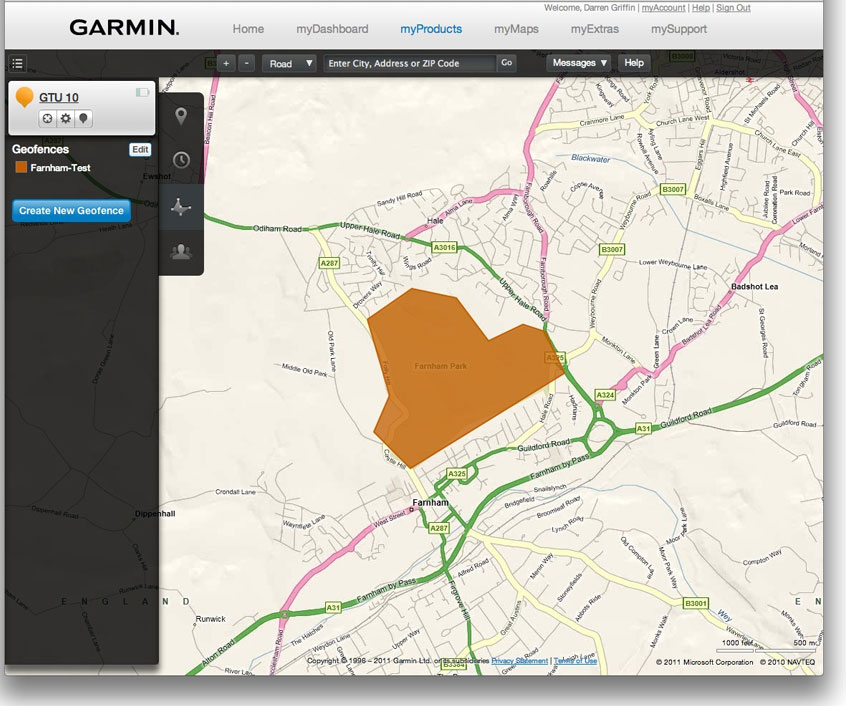Image resolution: width=846 pixels, height=706 pixels.
Task: Click the Go search button
Action: 506,63
